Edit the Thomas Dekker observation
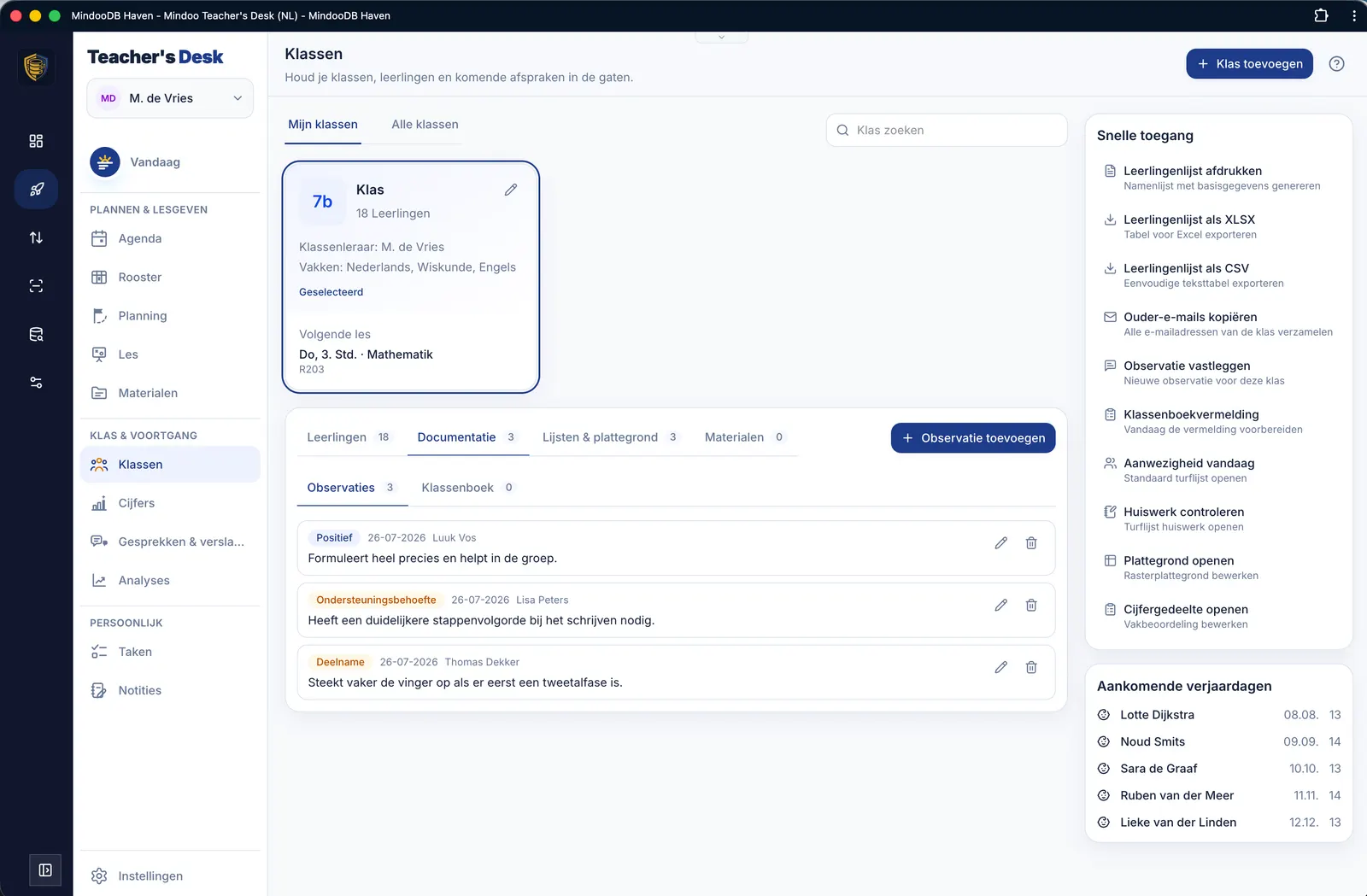The image size is (1367, 896). [1001, 668]
